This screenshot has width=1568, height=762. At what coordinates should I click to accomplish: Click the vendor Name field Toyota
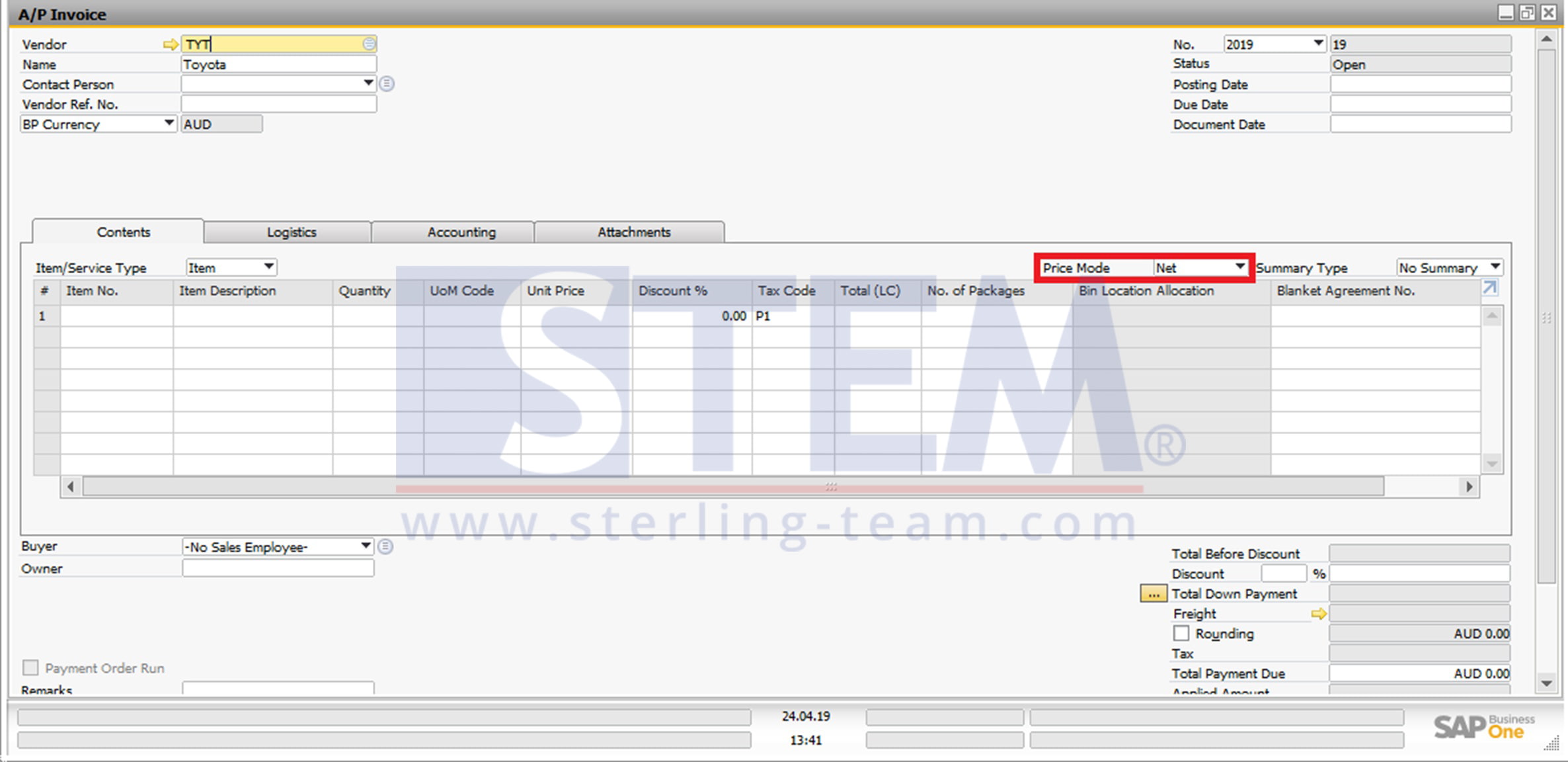(x=279, y=64)
